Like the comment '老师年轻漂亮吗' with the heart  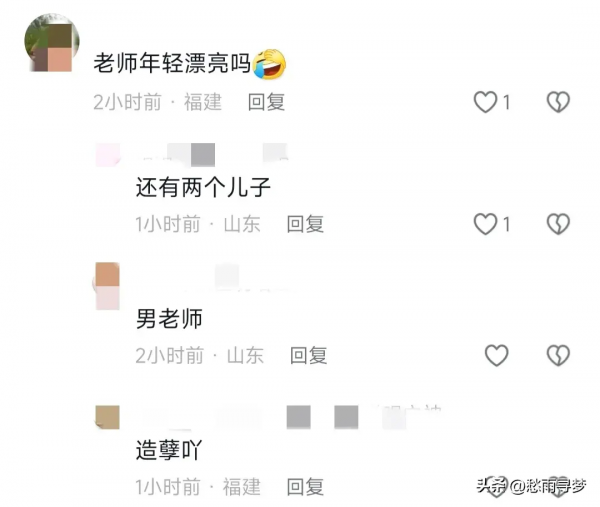tap(486, 102)
